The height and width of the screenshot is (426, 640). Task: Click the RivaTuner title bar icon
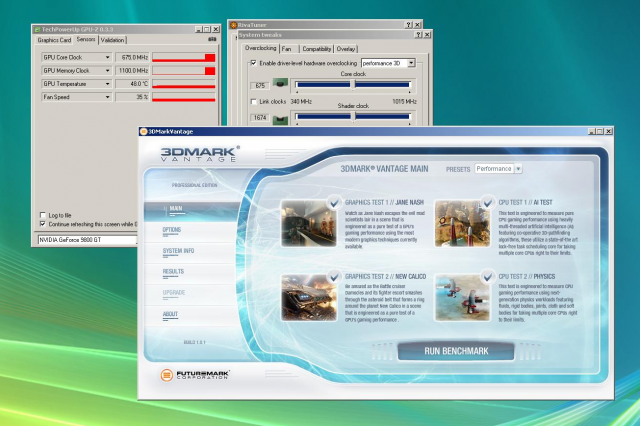click(x=234, y=25)
